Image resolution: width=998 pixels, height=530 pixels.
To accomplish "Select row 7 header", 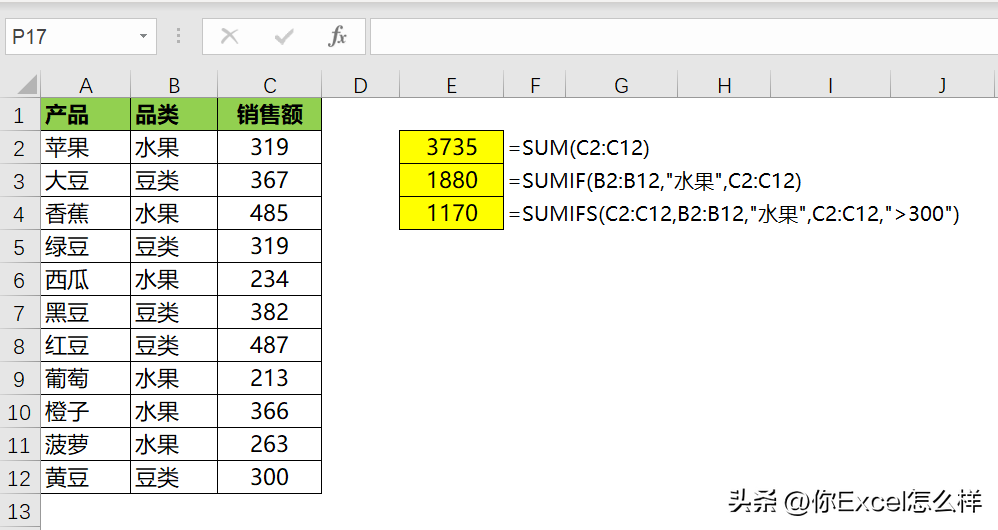I will pyautogui.click(x=18, y=312).
